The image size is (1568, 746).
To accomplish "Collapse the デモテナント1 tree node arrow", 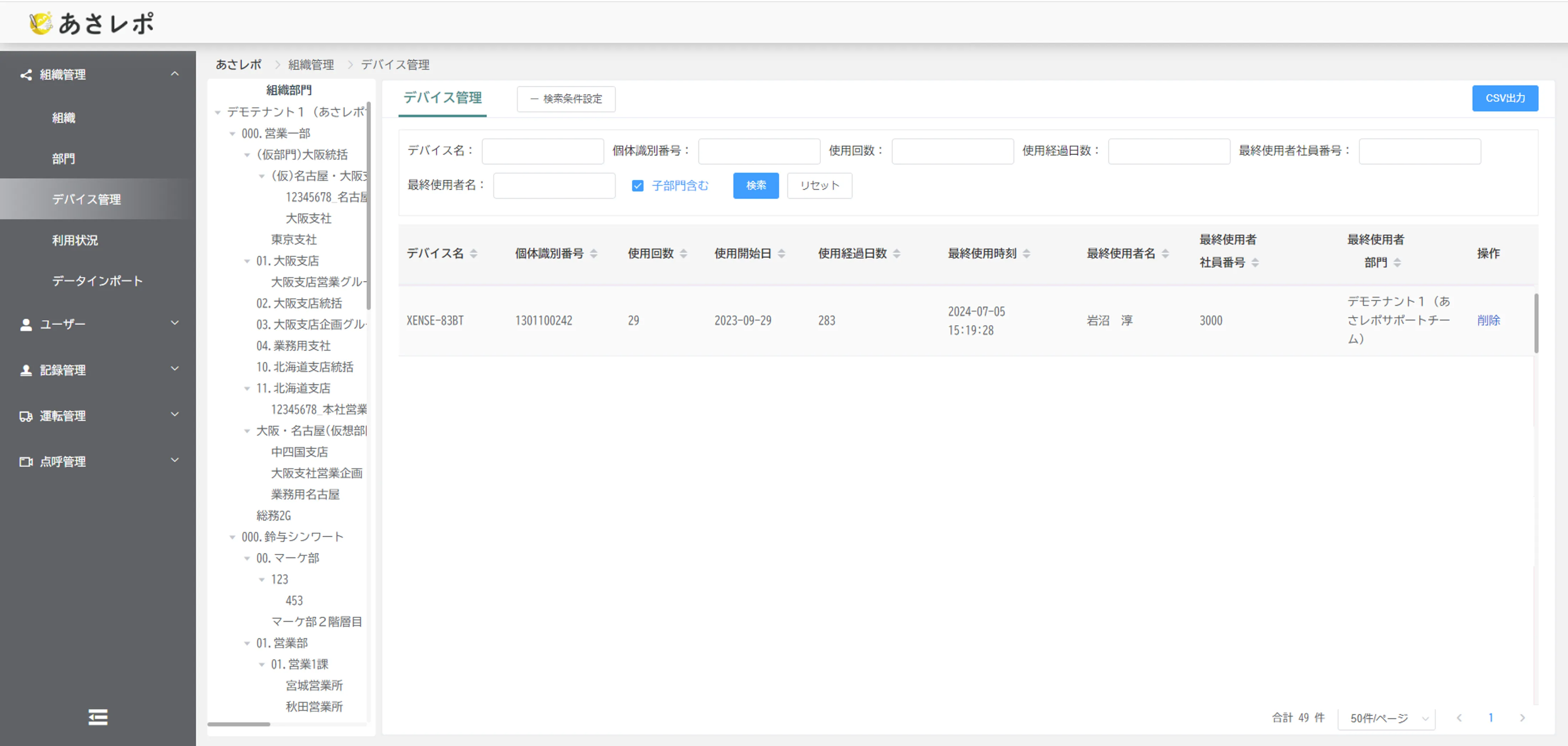I will (217, 113).
